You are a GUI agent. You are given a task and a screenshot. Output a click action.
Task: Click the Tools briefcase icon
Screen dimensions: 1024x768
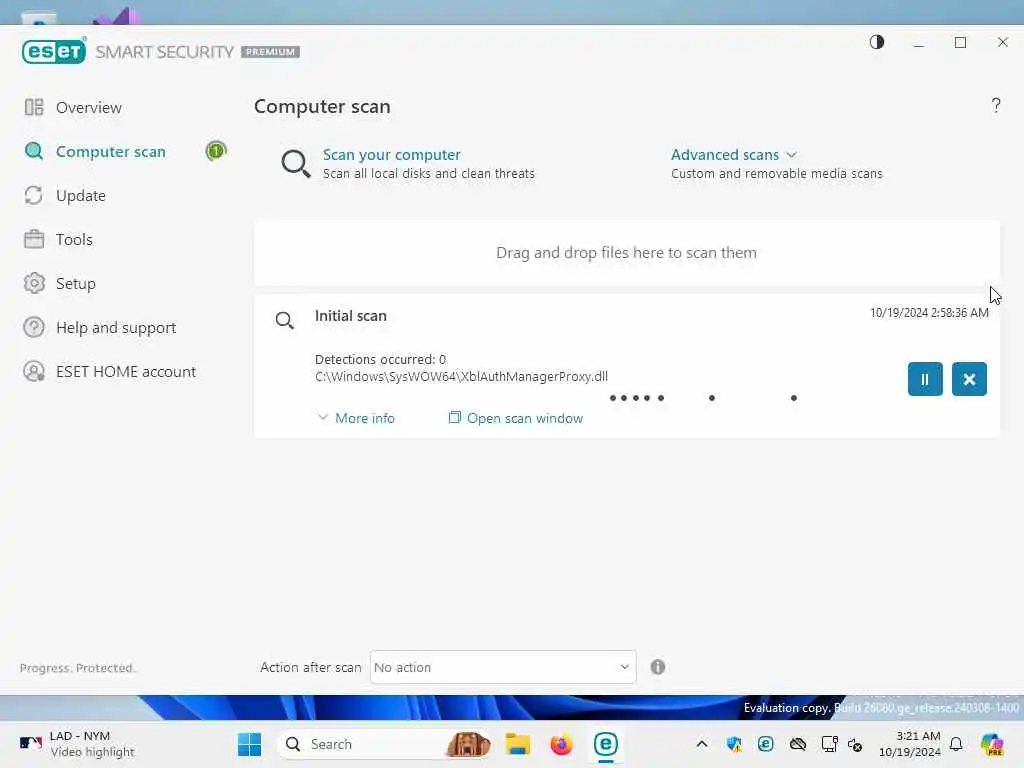[x=34, y=239]
